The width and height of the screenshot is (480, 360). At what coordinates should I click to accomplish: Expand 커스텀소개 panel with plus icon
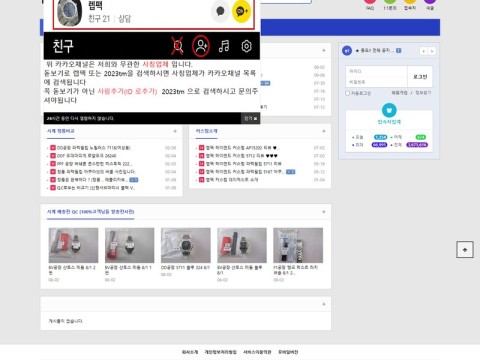click(324, 131)
